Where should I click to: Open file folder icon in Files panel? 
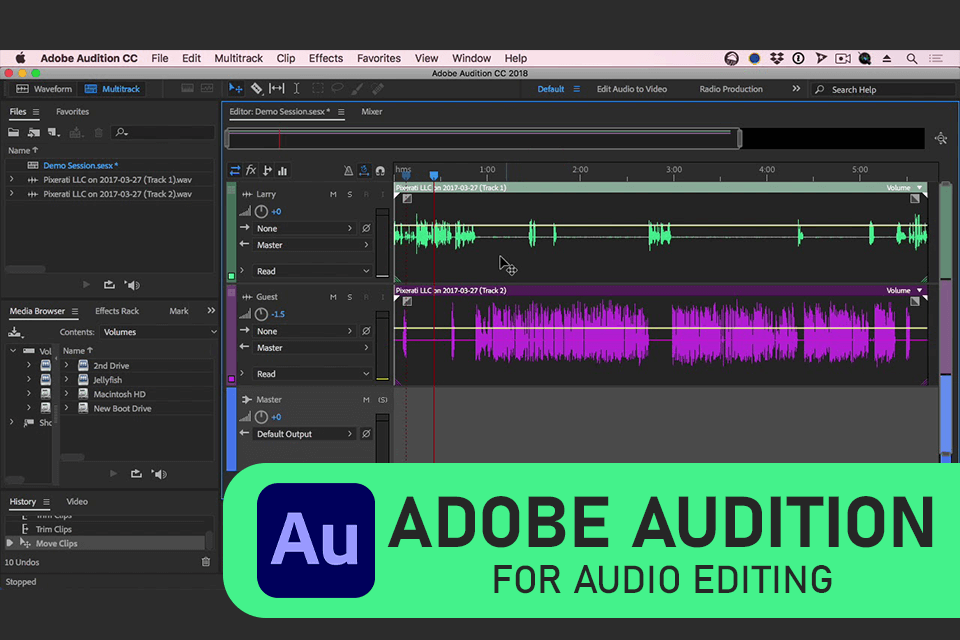[13, 132]
